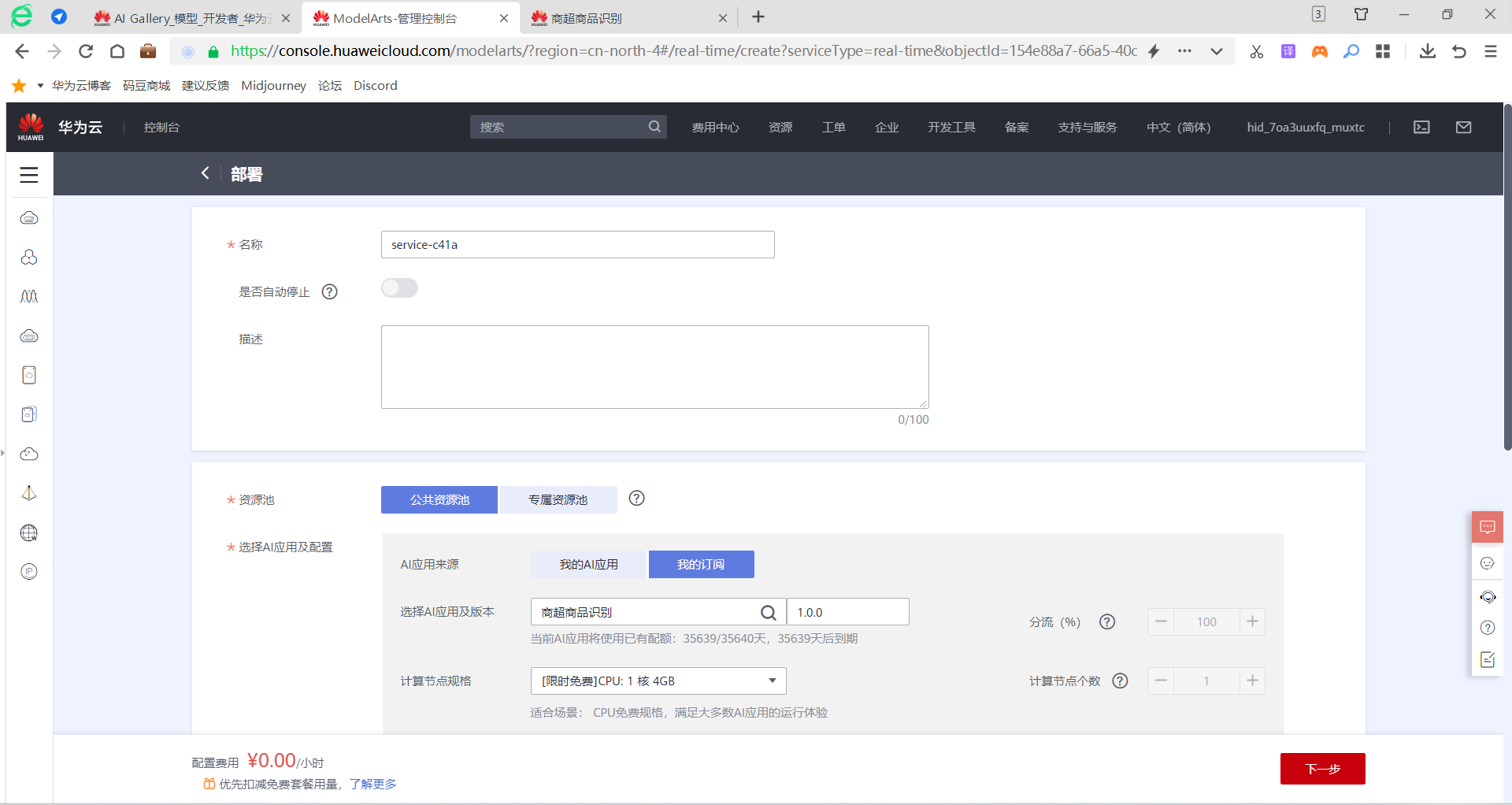
Task: Expand the address bar more-options chevron
Action: click(x=1217, y=51)
